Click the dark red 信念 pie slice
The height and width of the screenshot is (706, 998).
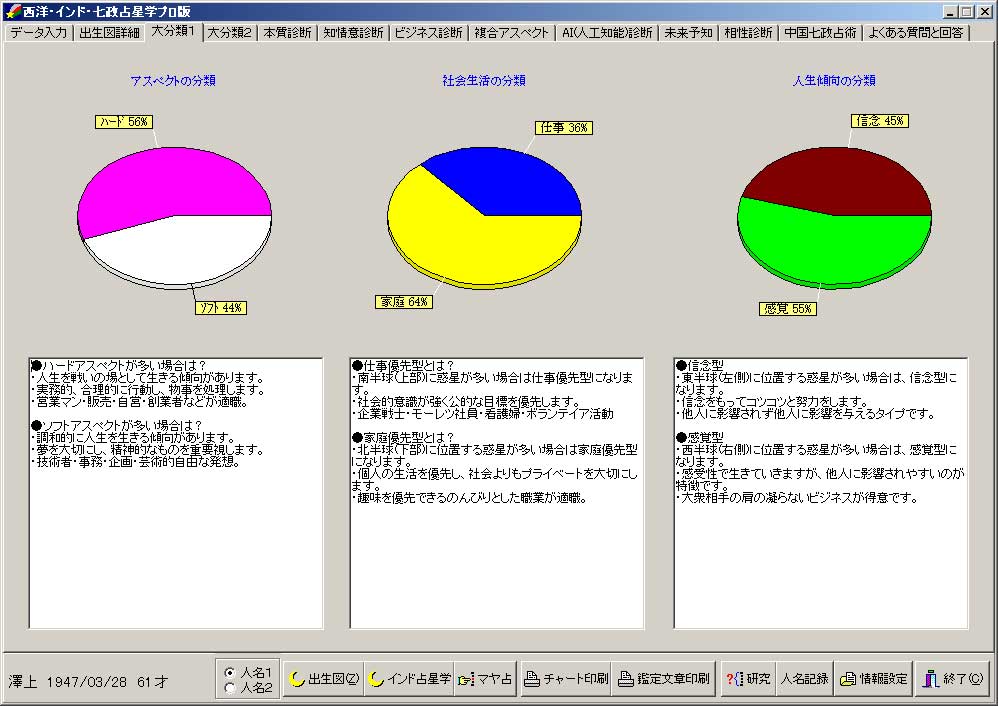click(840, 181)
